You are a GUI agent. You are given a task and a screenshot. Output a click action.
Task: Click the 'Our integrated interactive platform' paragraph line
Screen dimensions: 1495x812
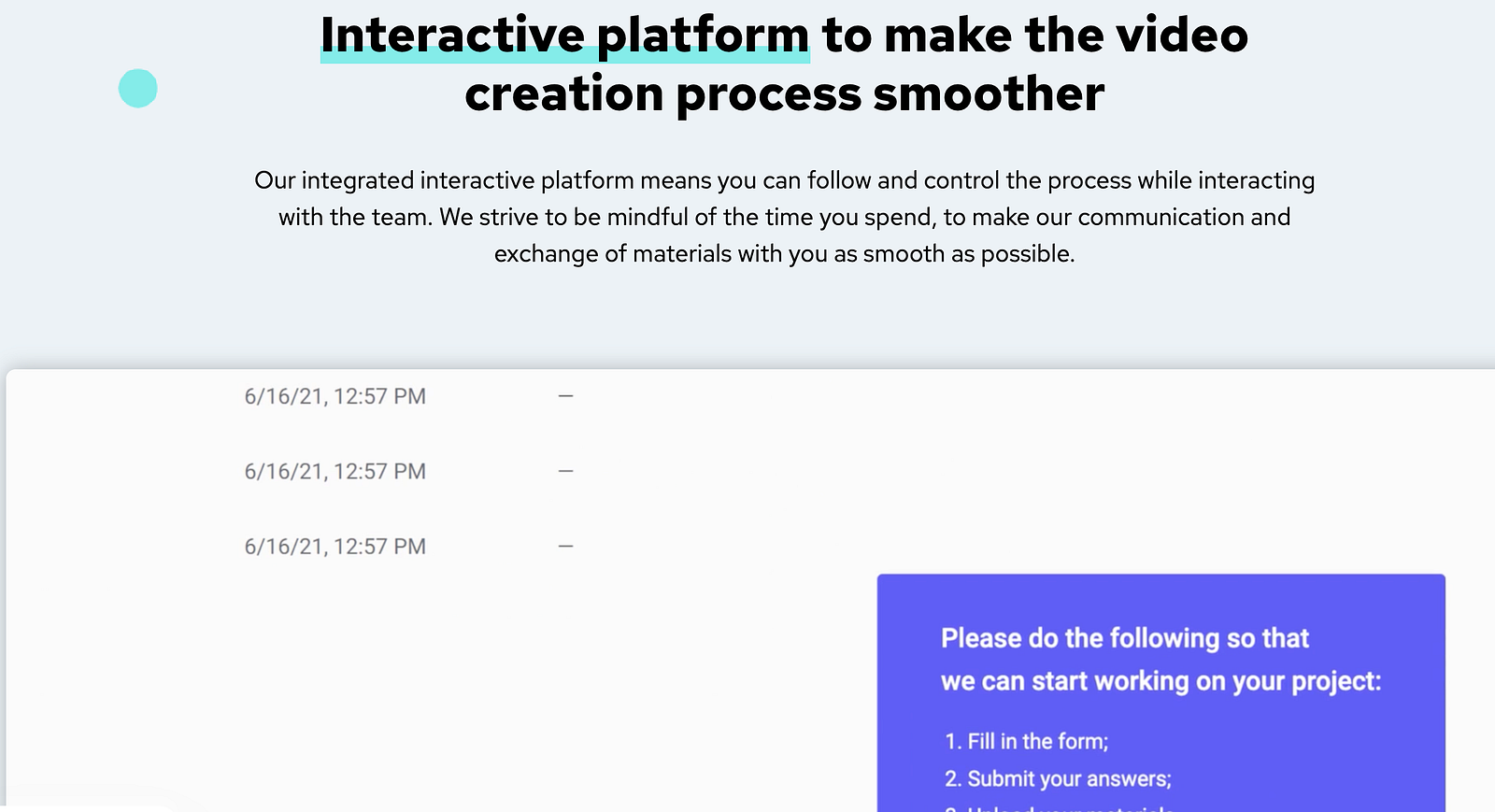click(x=784, y=180)
